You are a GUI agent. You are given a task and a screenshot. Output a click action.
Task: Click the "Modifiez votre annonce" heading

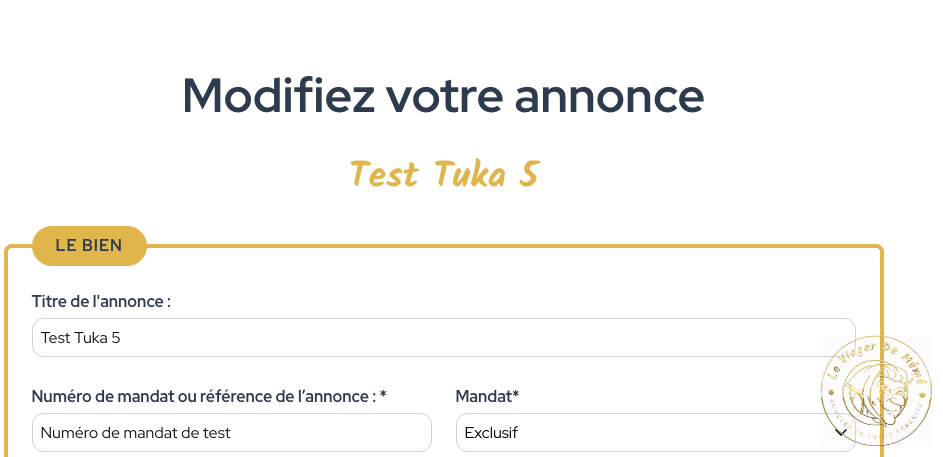(x=443, y=95)
